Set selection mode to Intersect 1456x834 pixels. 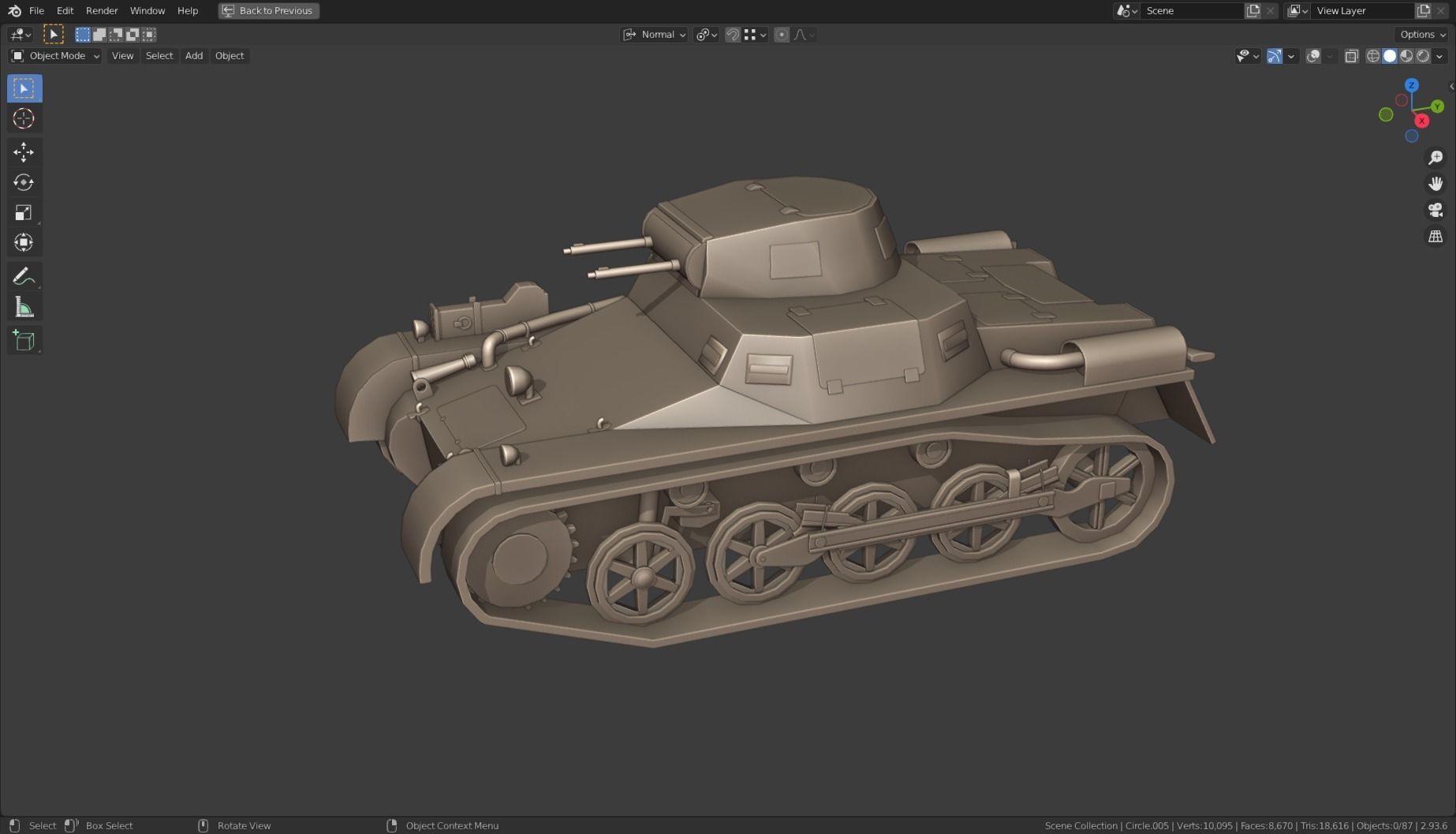[x=149, y=34]
